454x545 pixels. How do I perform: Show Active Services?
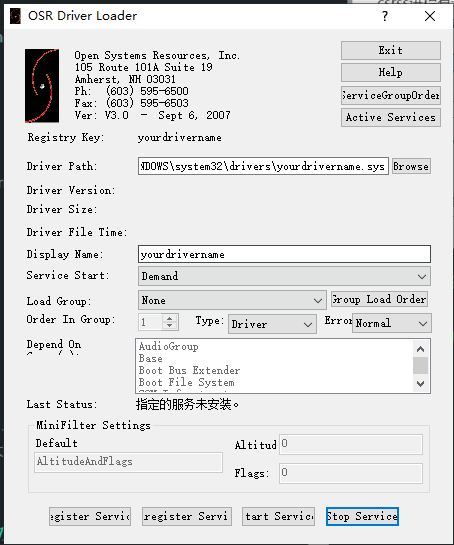pos(391,117)
